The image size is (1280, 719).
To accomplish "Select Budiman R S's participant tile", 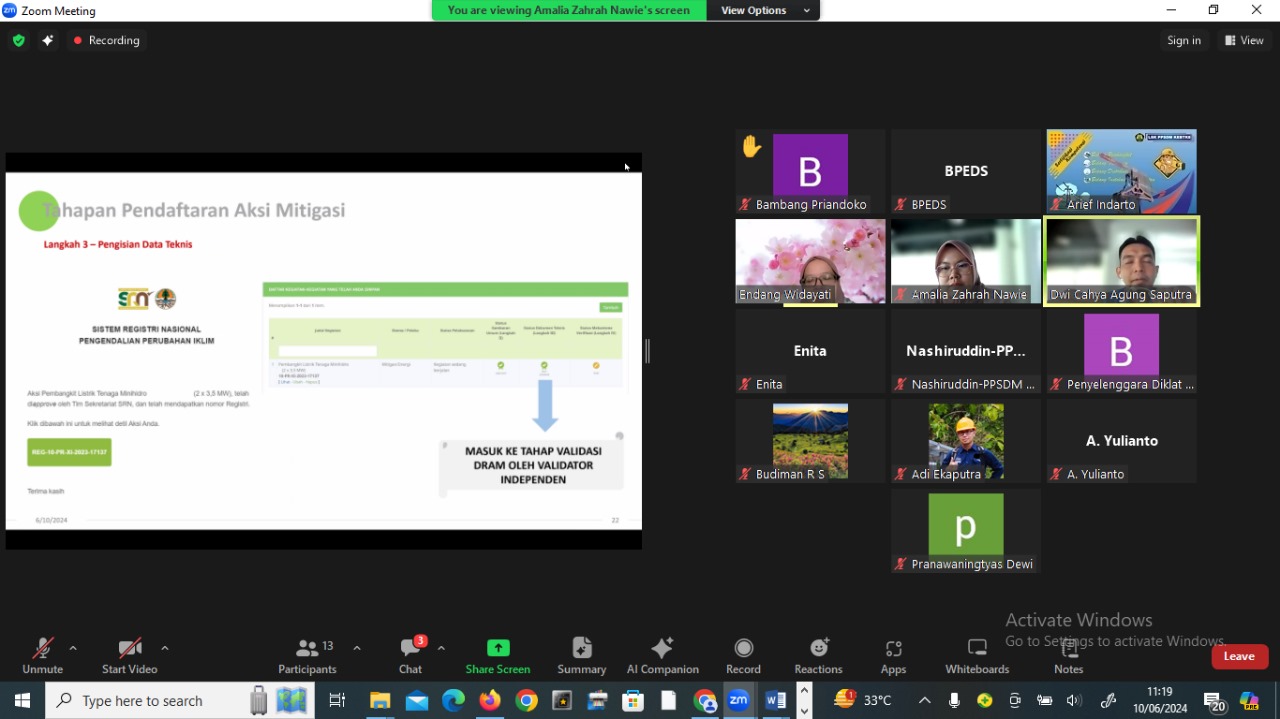I will (810, 441).
